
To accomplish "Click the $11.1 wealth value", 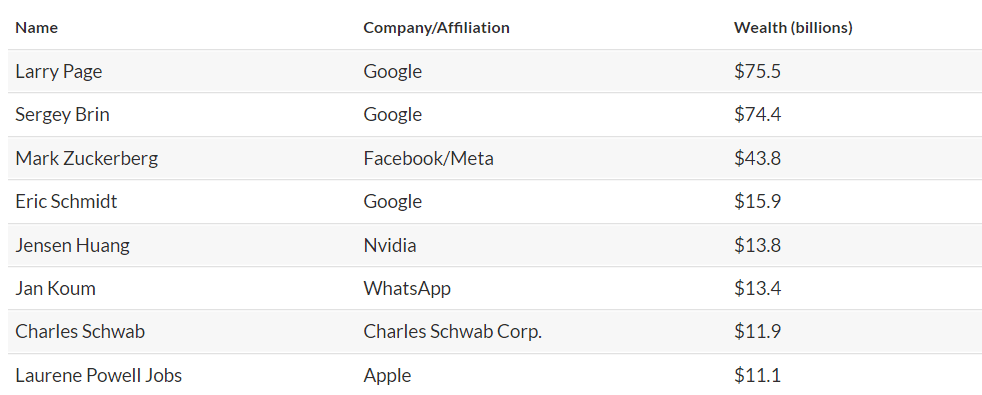I will [757, 376].
